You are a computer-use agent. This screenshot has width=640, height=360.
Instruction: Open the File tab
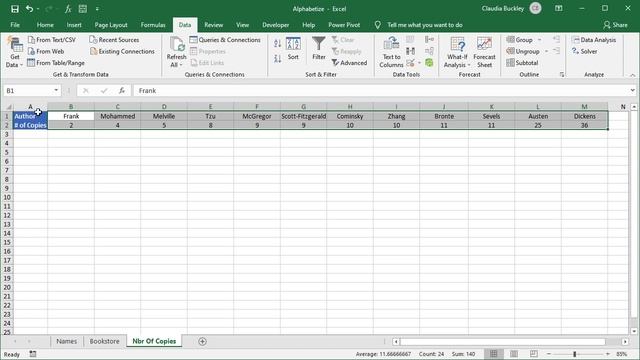[15, 25]
